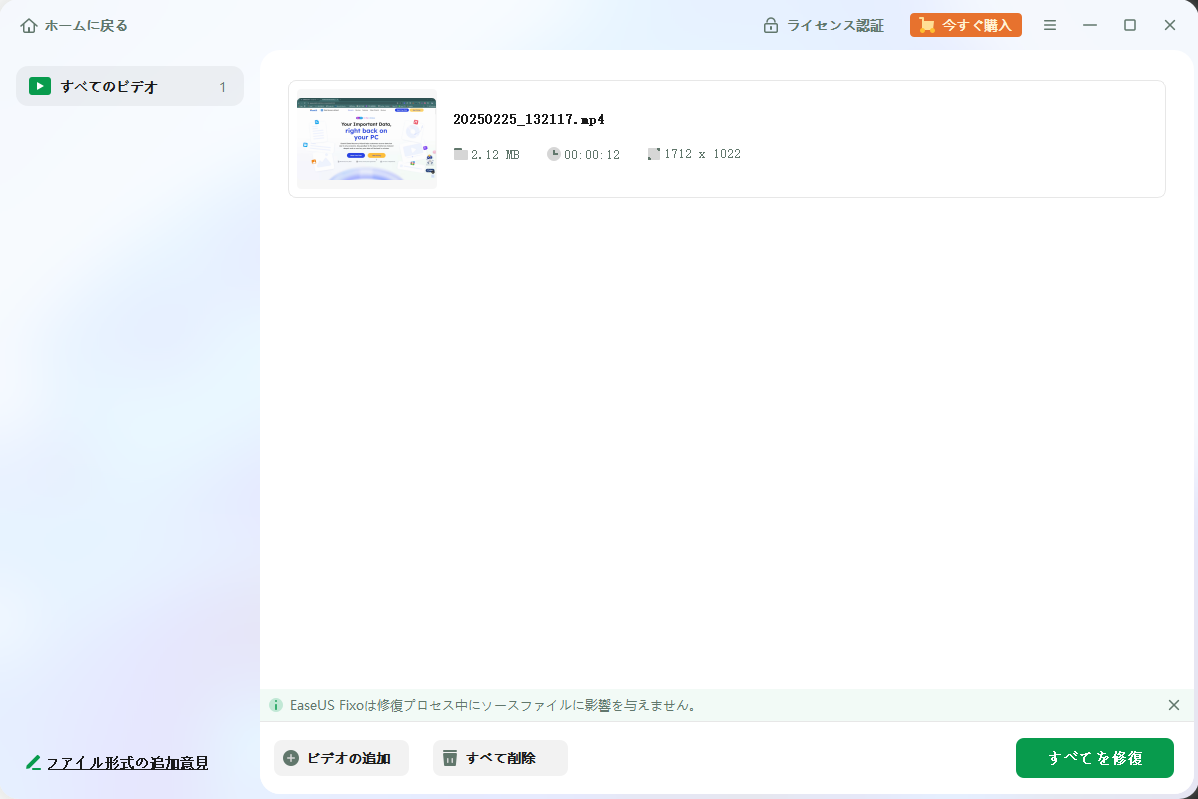Click the video thumbnail preview

pyautogui.click(x=367, y=139)
